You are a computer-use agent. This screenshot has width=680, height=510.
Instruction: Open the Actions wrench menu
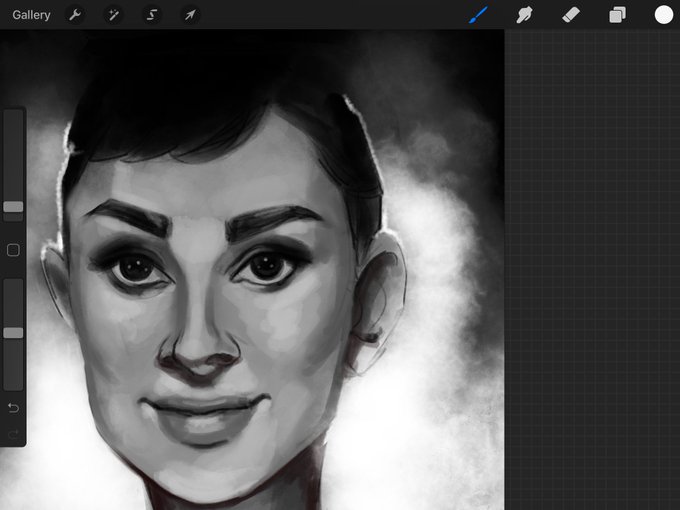coord(75,15)
